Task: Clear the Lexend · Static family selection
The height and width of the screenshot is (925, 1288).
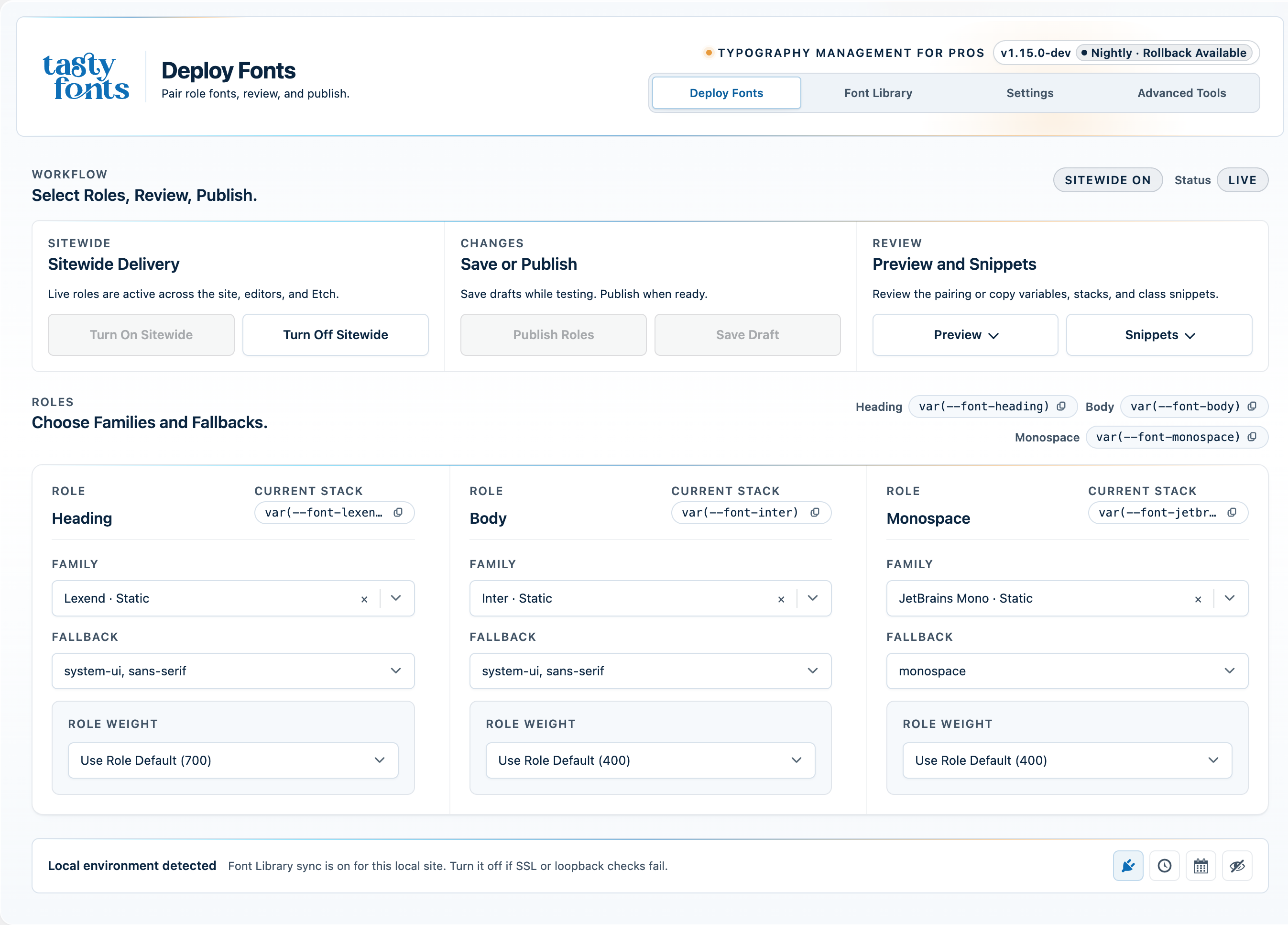Action: 364,599
